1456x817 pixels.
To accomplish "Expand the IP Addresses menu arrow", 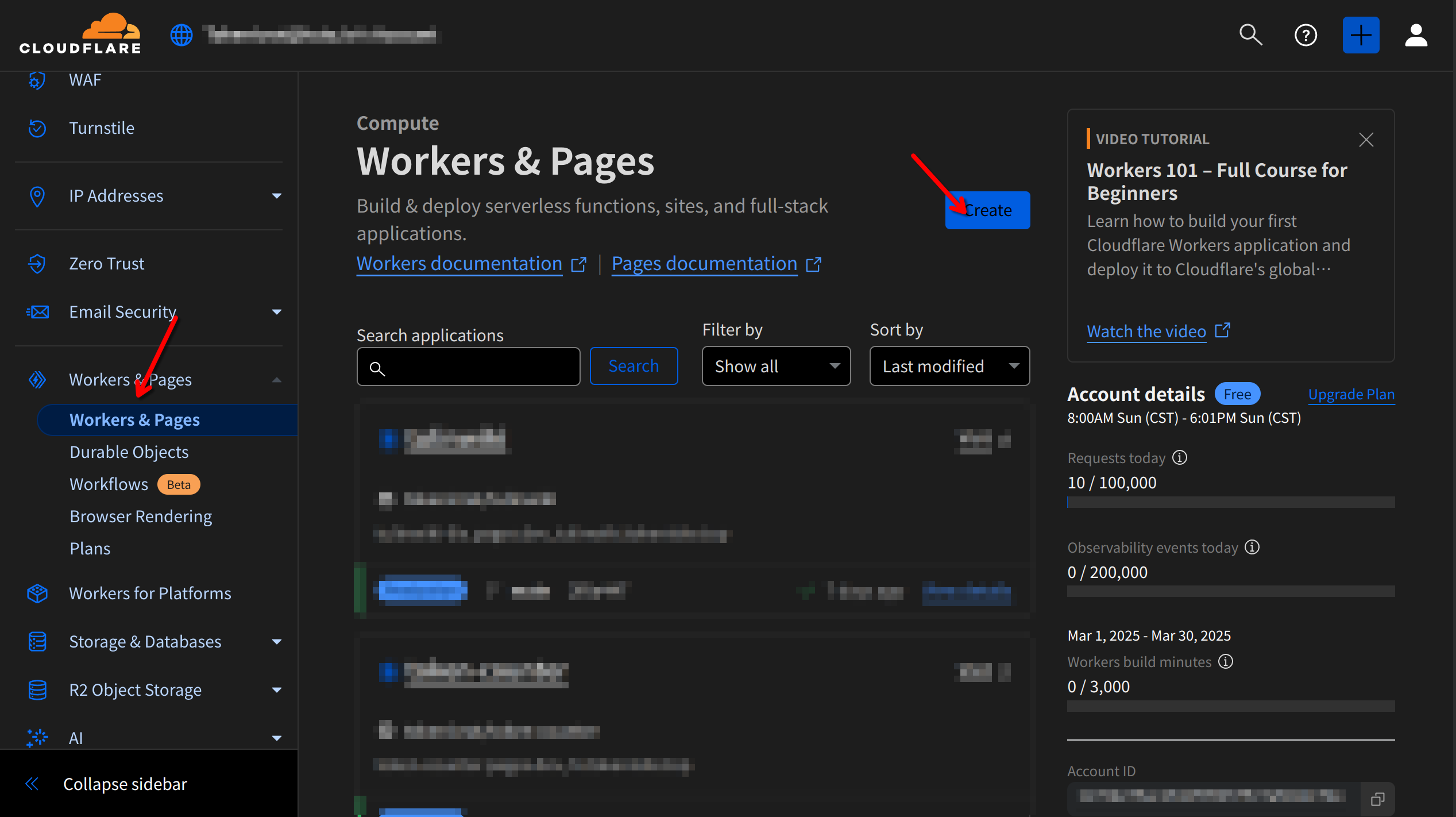I will 277,196.
